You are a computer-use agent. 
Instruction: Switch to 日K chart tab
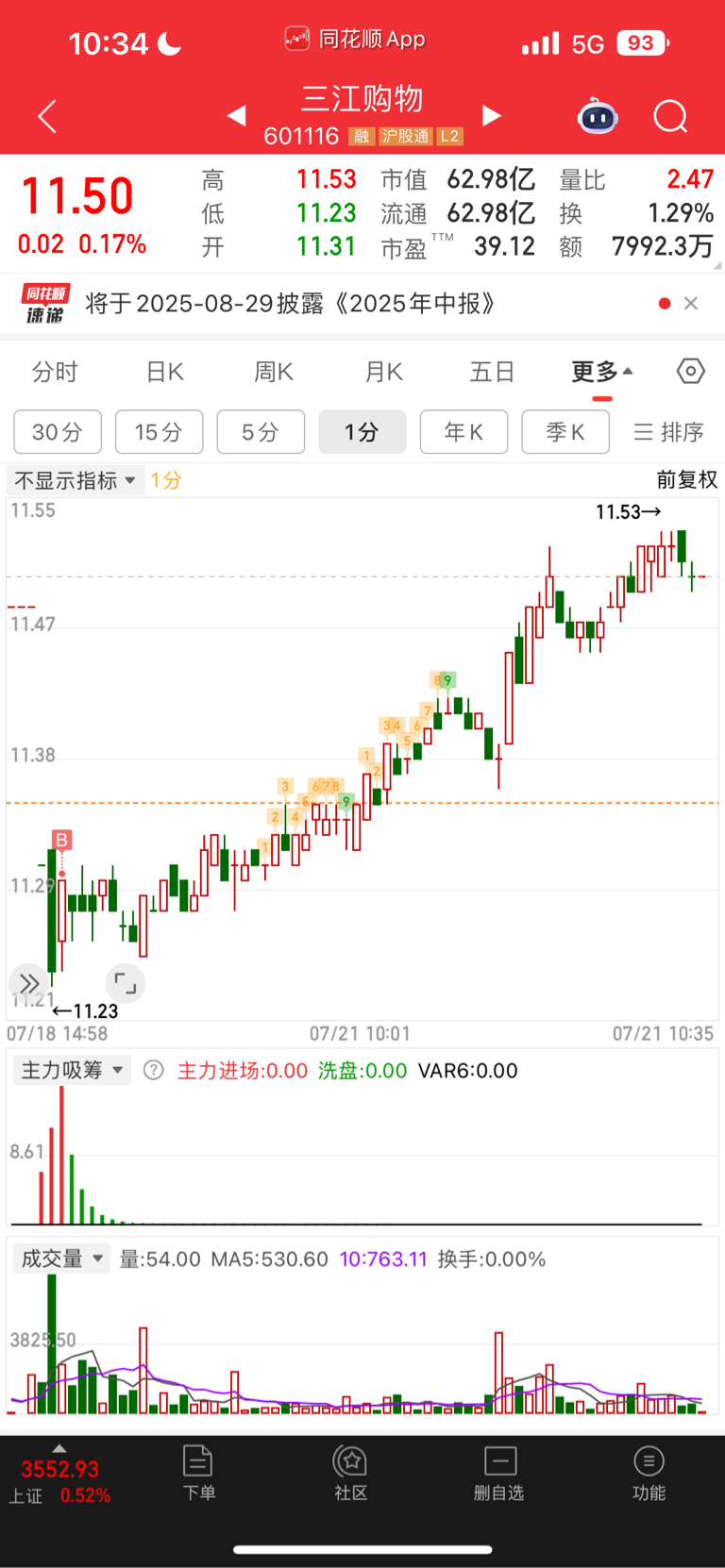click(x=164, y=372)
